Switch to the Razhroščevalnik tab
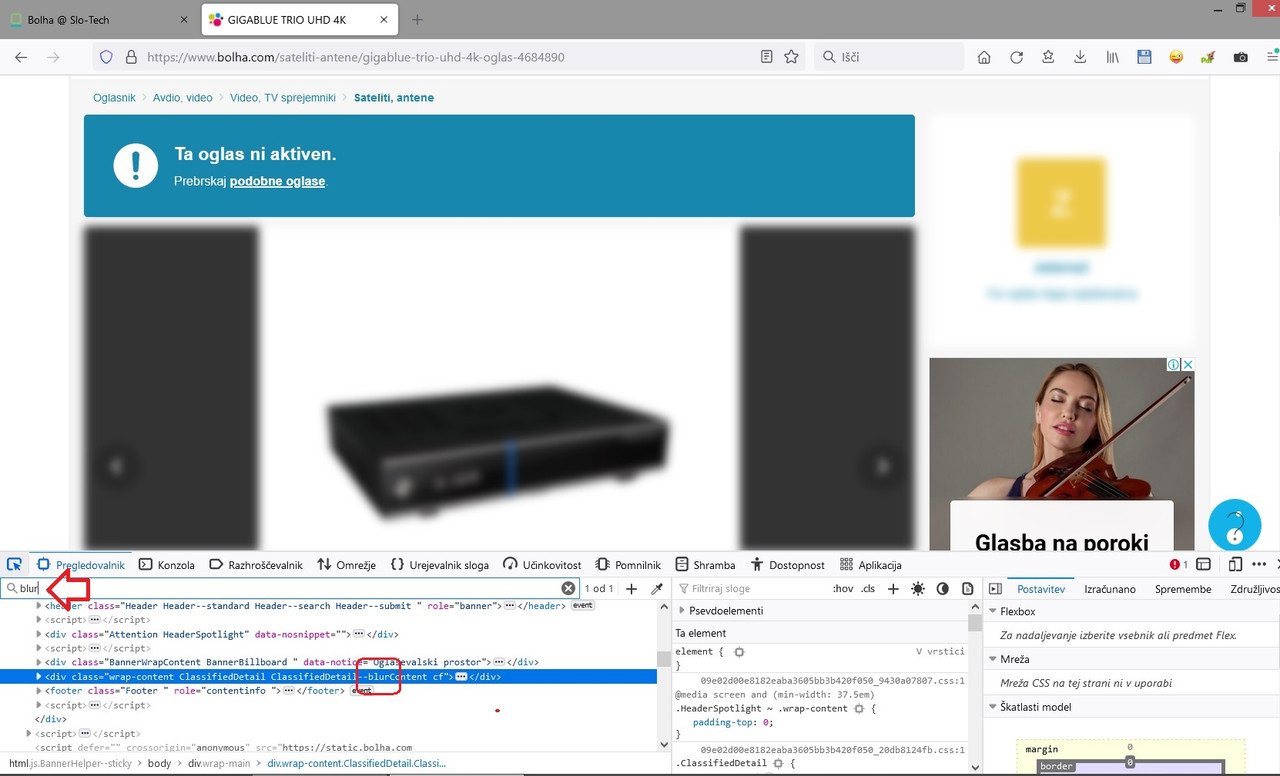This screenshot has height=776, width=1280. 255,565
